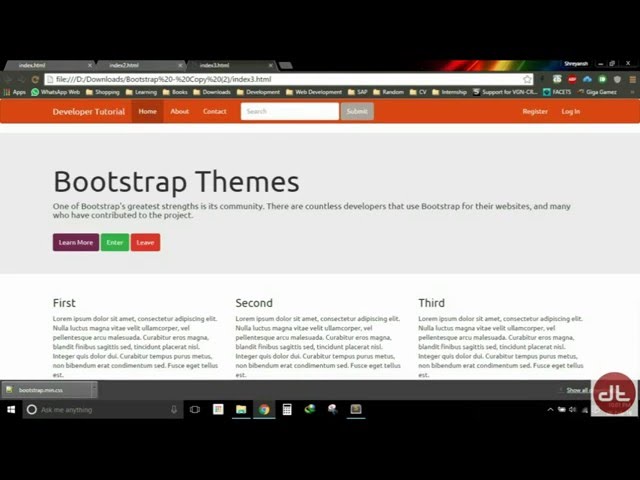Viewport: 640px width, 480px height.
Task: Select Contact in the navbar
Action: (x=215, y=111)
